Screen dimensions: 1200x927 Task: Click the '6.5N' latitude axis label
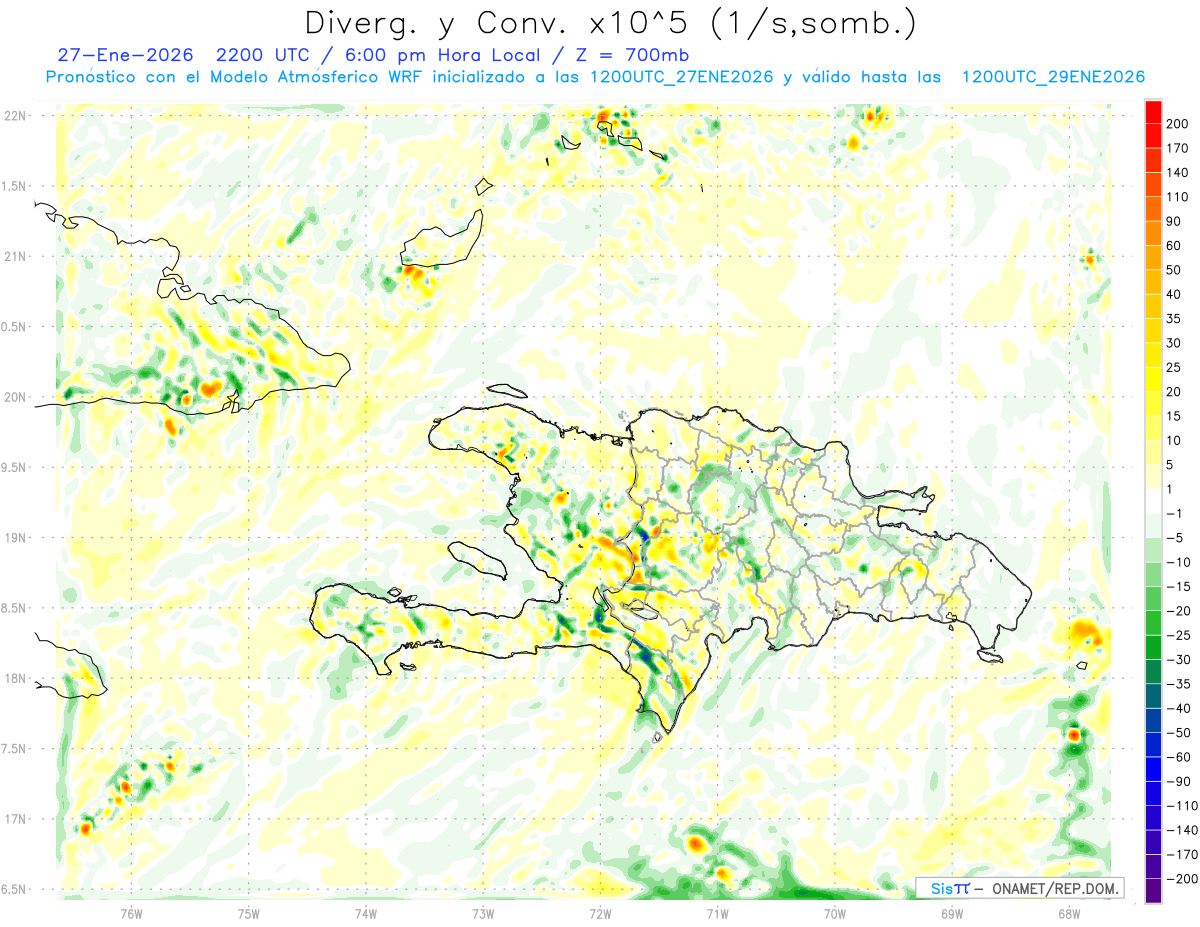click(x=14, y=889)
